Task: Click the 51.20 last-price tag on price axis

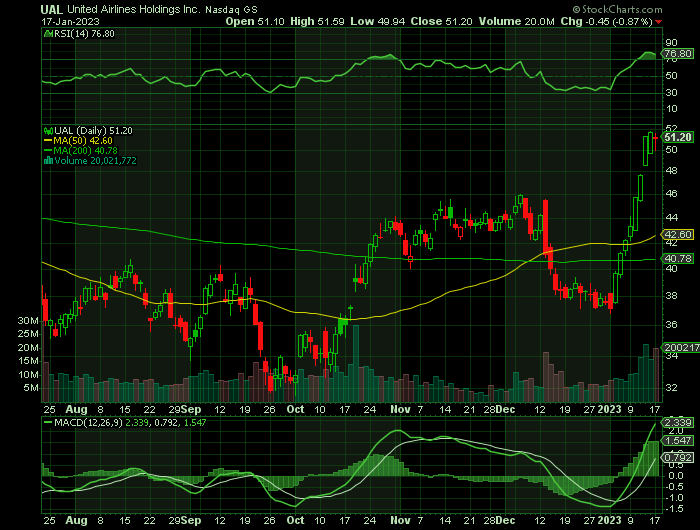Action: pos(678,138)
